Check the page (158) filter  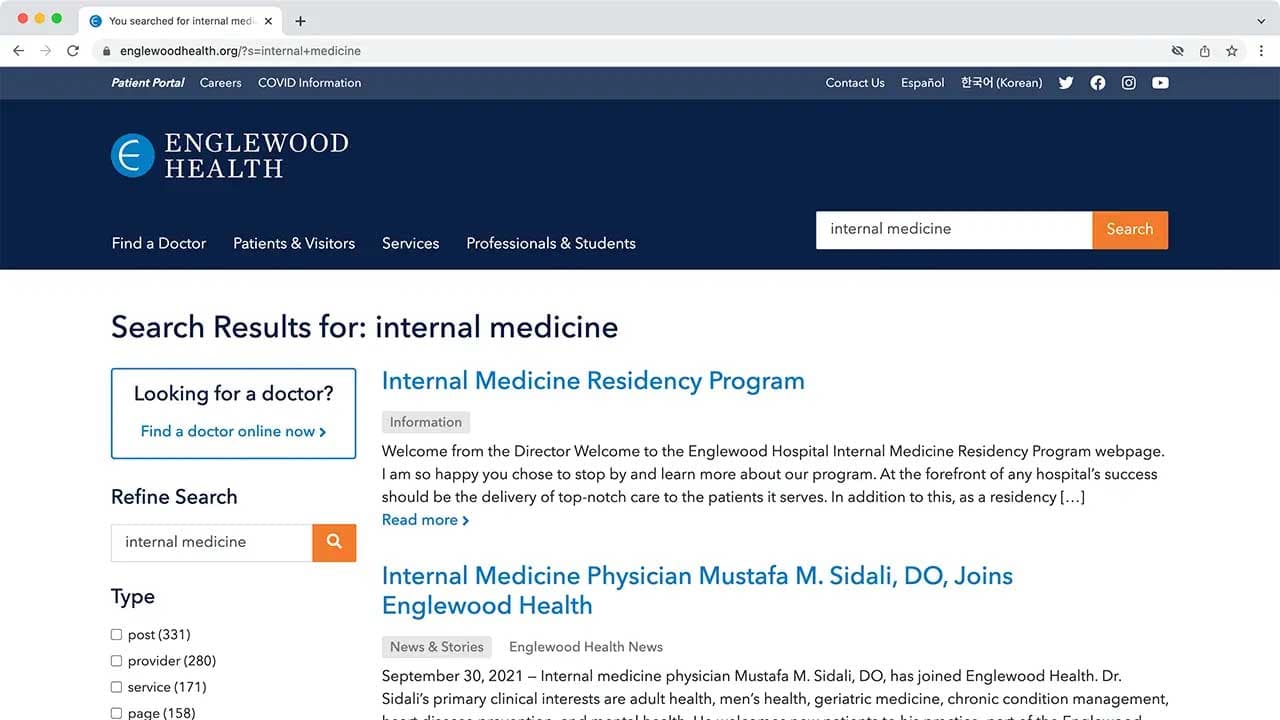click(x=116, y=713)
